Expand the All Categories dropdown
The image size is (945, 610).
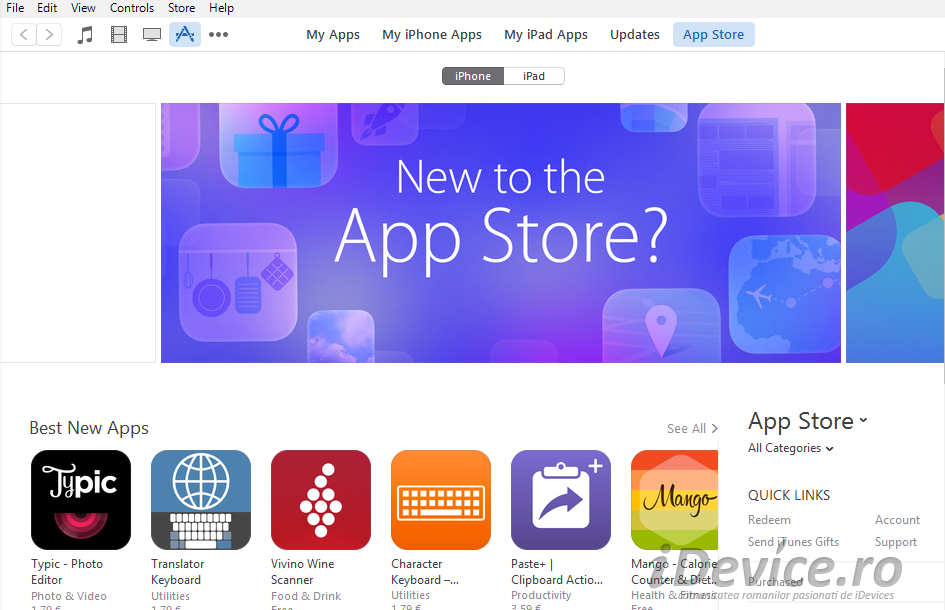(x=791, y=448)
